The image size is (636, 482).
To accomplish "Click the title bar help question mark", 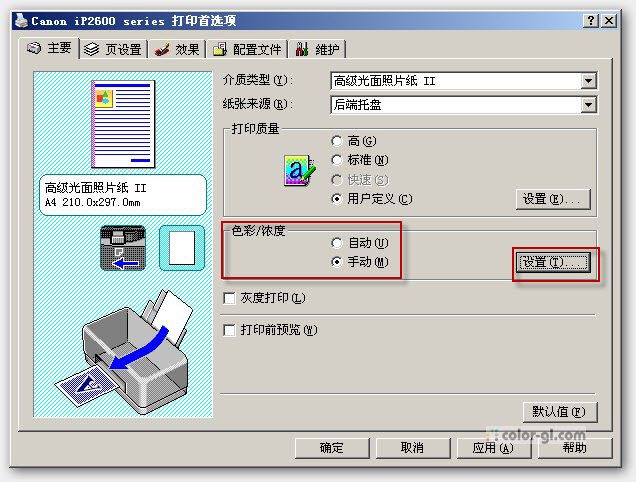I will [591, 21].
